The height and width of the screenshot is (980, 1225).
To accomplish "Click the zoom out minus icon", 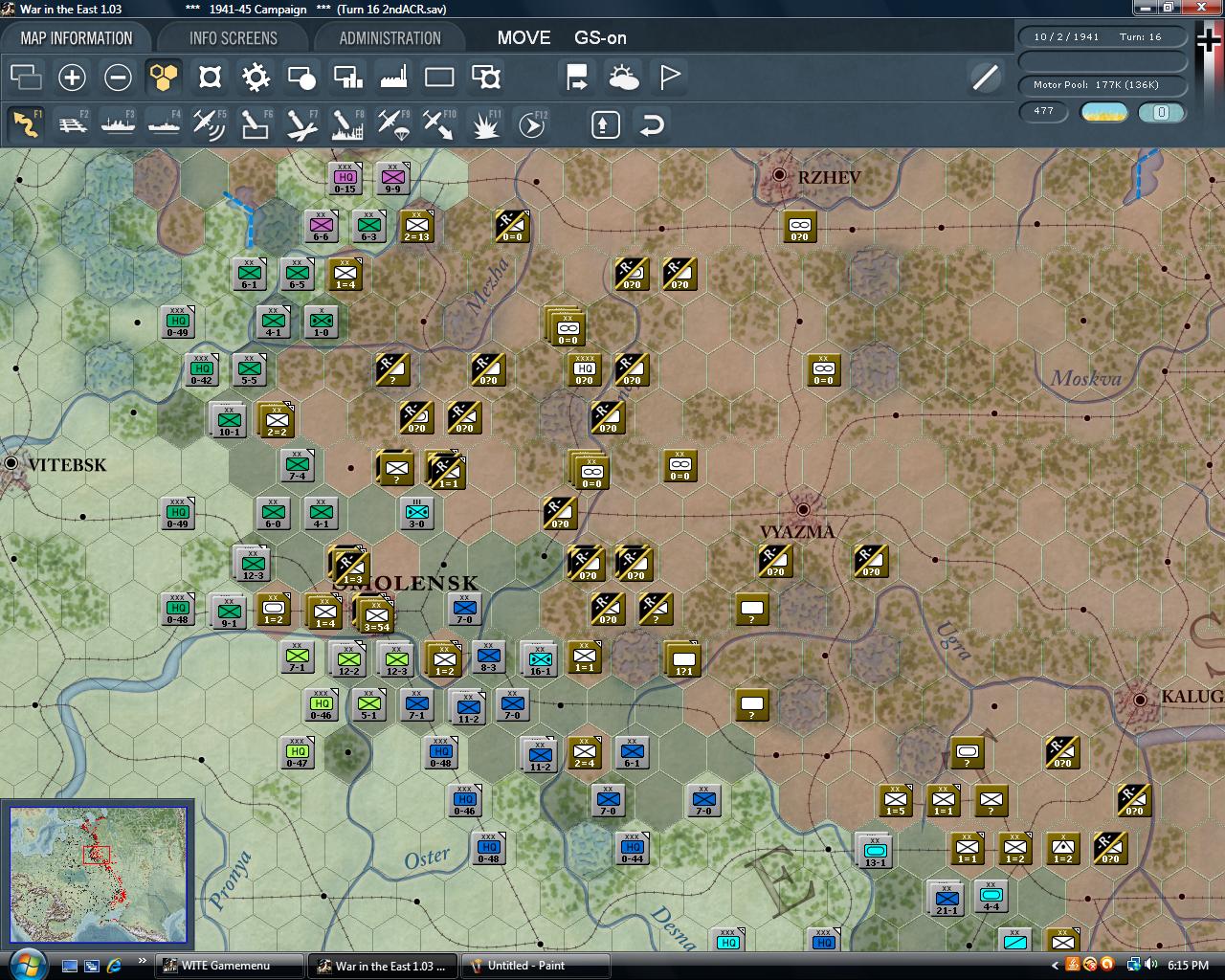I will [x=118, y=78].
